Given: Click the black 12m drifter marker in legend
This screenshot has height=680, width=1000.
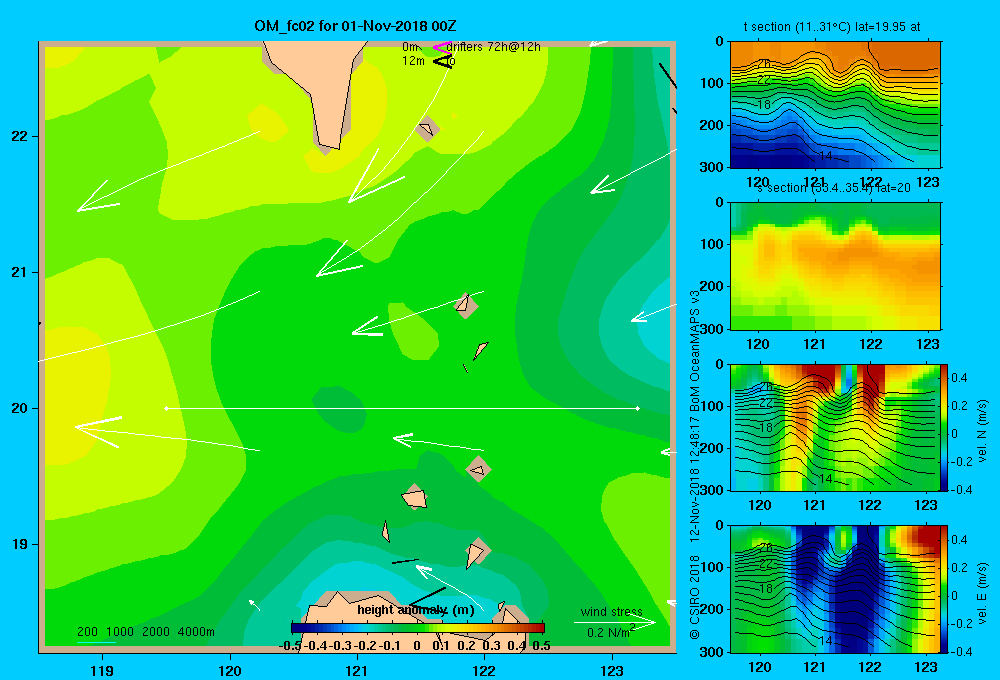Looking at the screenshot, I should pos(441,61).
